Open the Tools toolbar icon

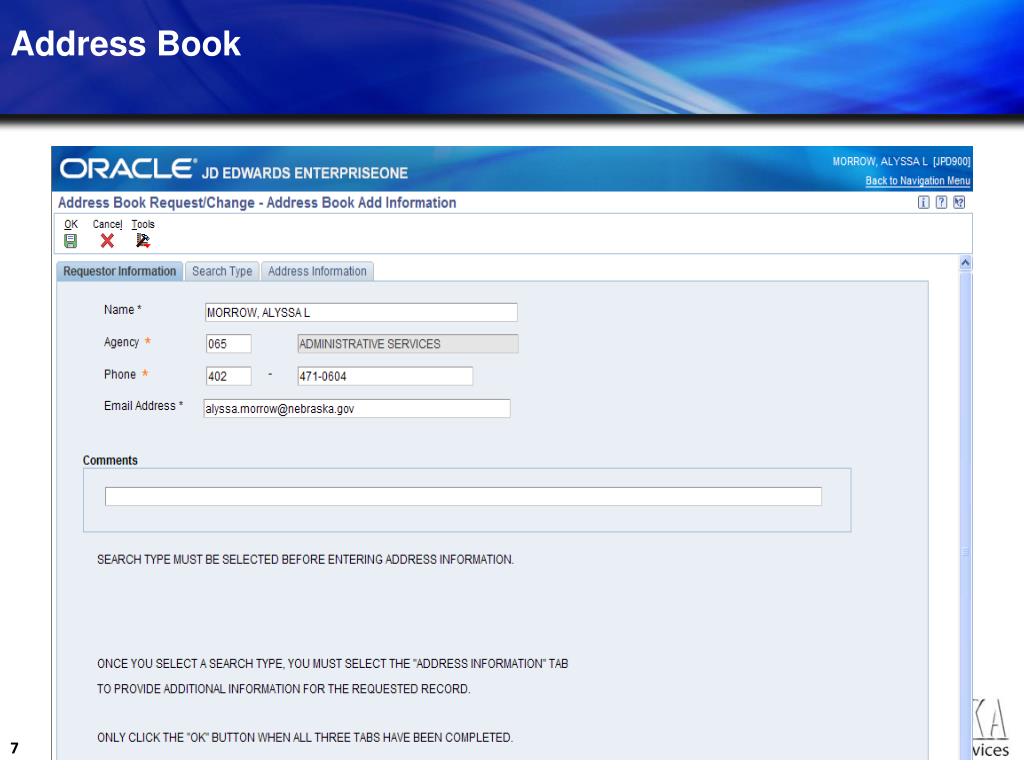[x=143, y=241]
